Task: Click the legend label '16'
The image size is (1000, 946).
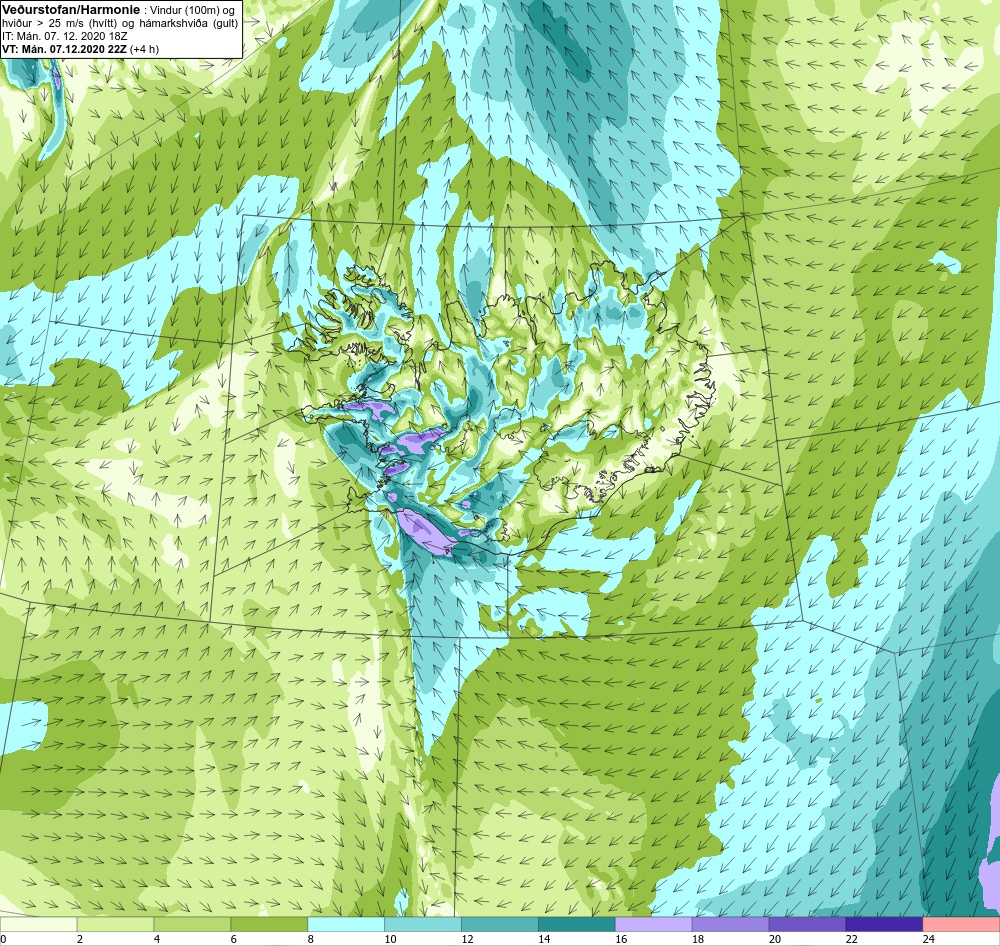Action: tap(621, 939)
